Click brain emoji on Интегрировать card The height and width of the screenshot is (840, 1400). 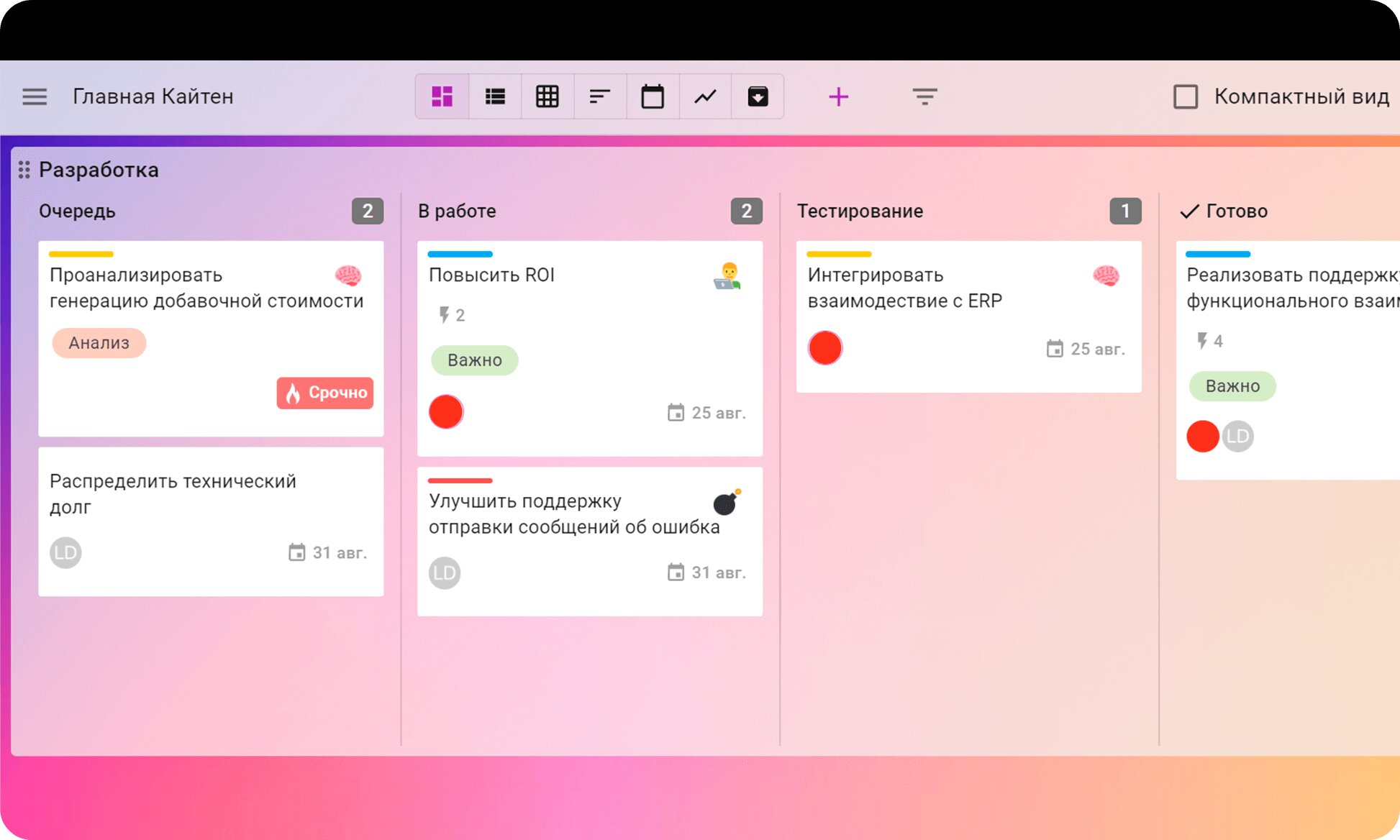1106,275
